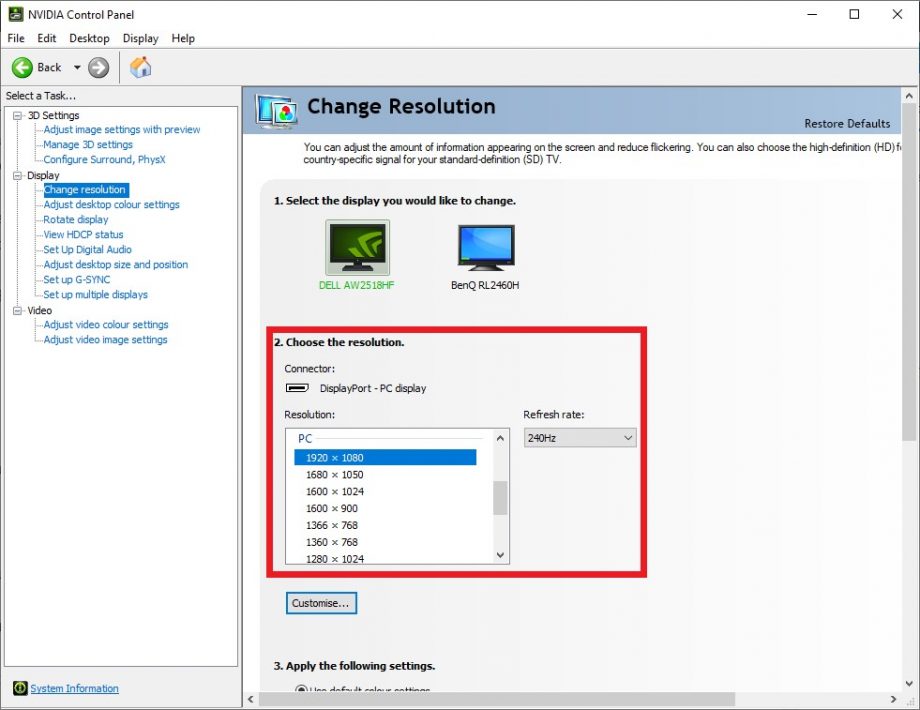
Task: Click resolution list scroll up arrow
Action: point(500,438)
